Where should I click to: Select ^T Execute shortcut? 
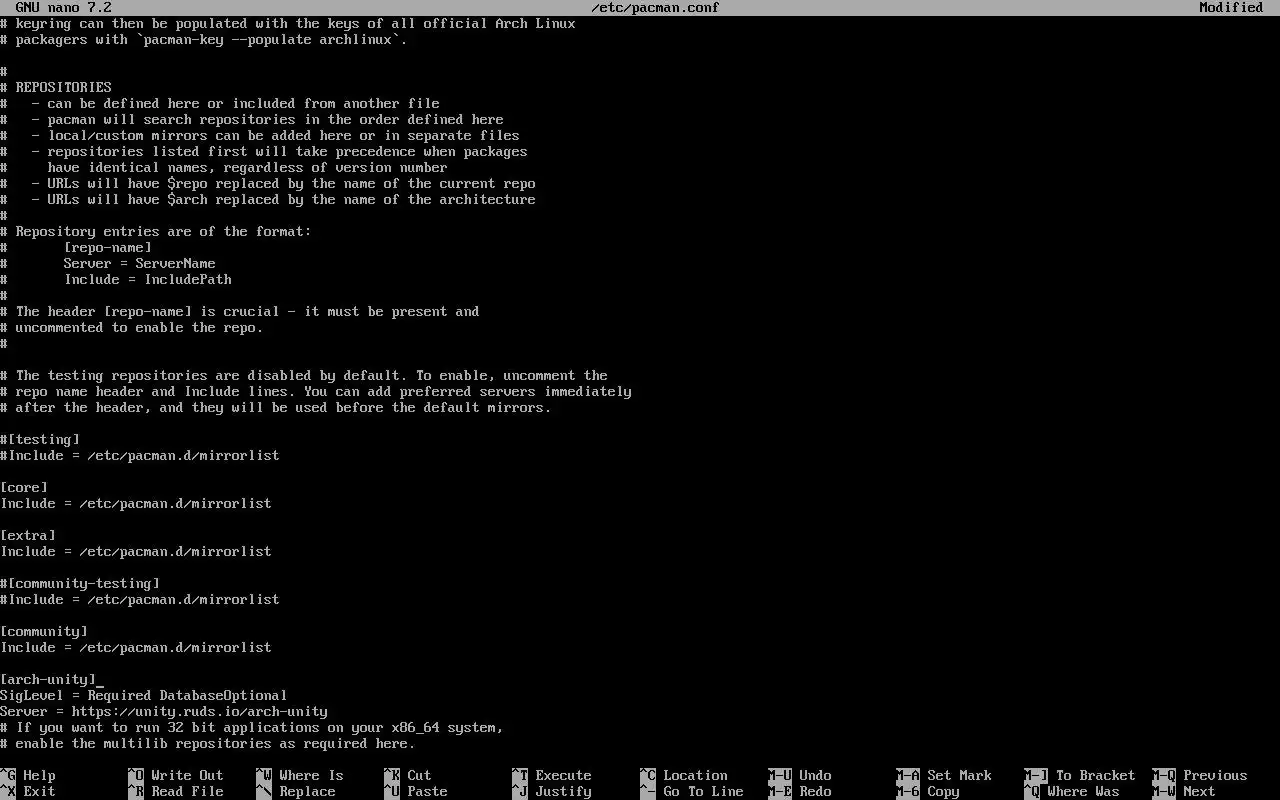click(552, 775)
